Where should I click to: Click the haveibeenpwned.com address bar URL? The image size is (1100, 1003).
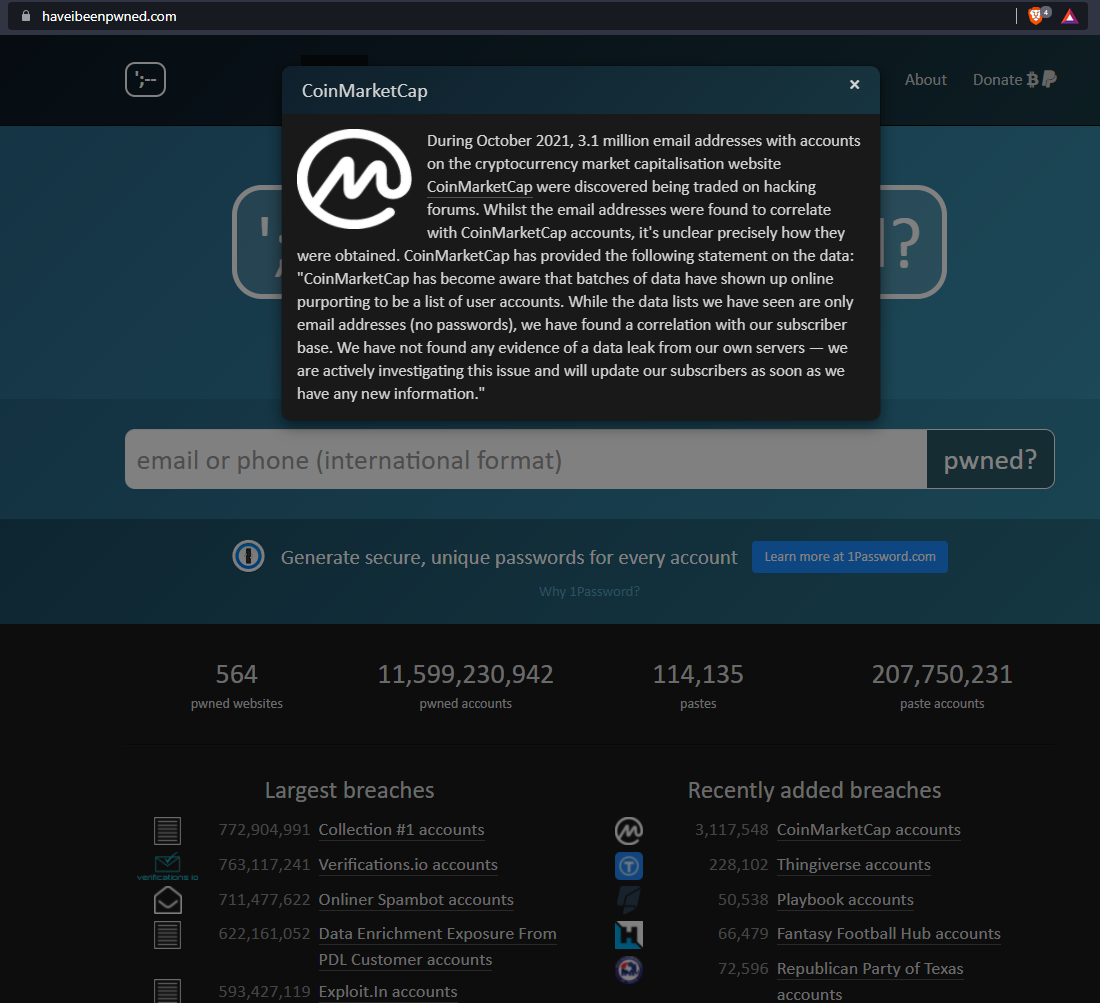click(x=109, y=16)
